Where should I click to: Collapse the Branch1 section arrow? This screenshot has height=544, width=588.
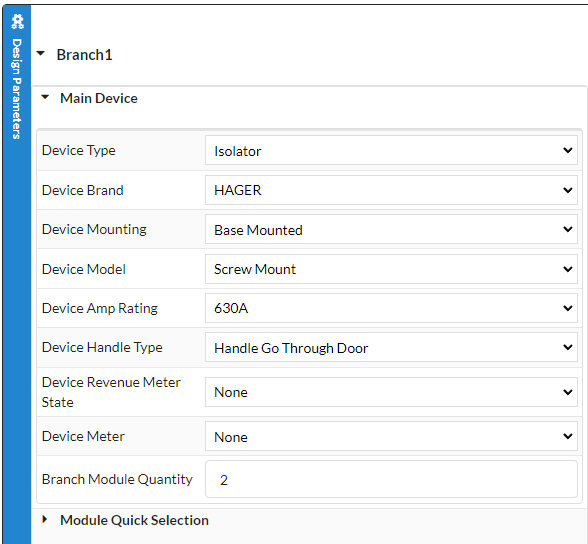pos(40,54)
